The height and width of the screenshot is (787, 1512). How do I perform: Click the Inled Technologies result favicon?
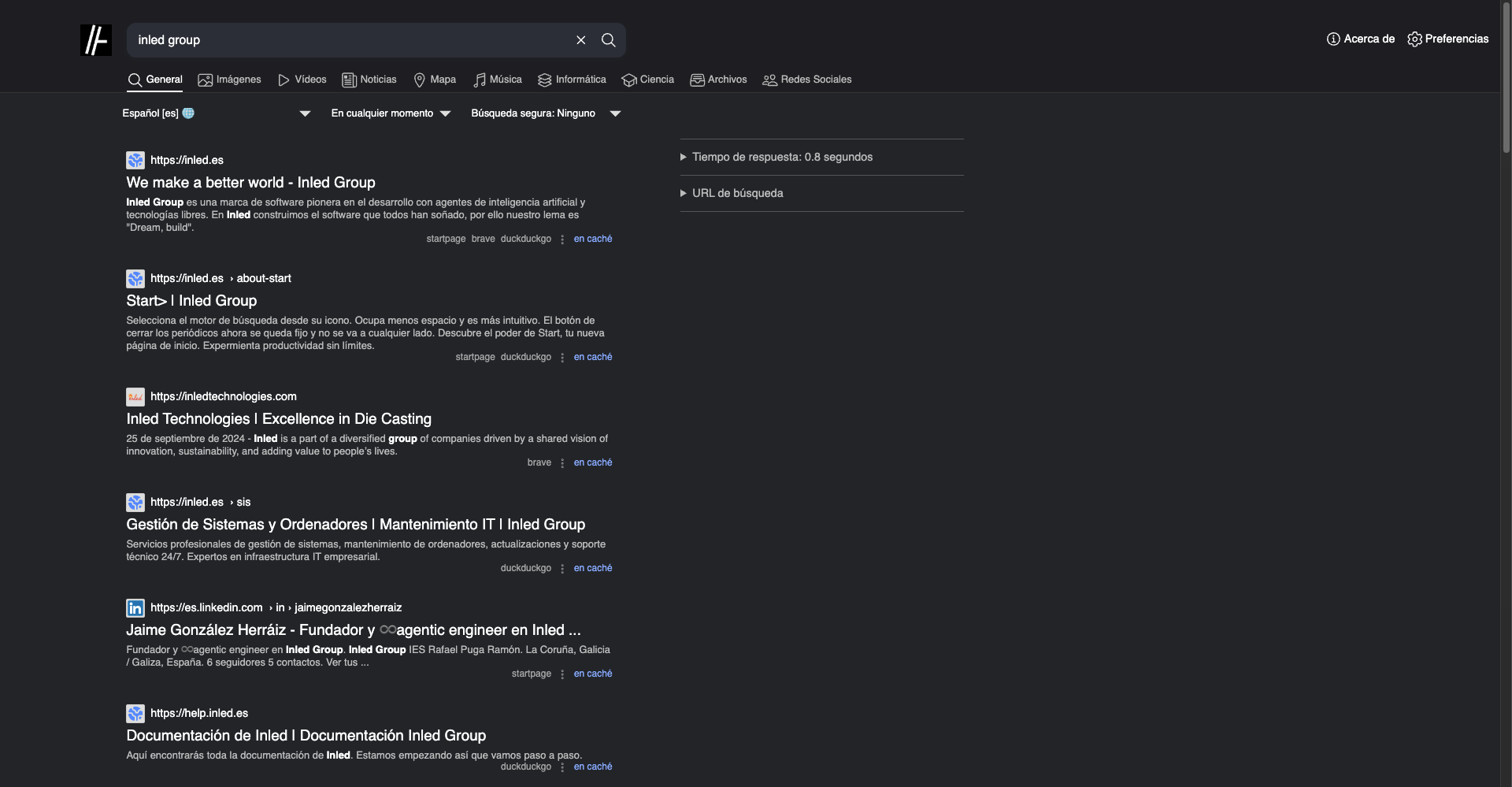pos(135,397)
